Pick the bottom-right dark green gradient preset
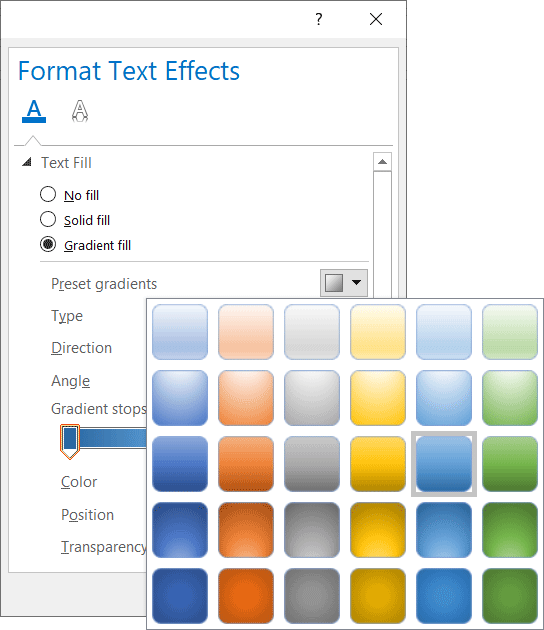Screen dimensions: 544x630 point(510,596)
